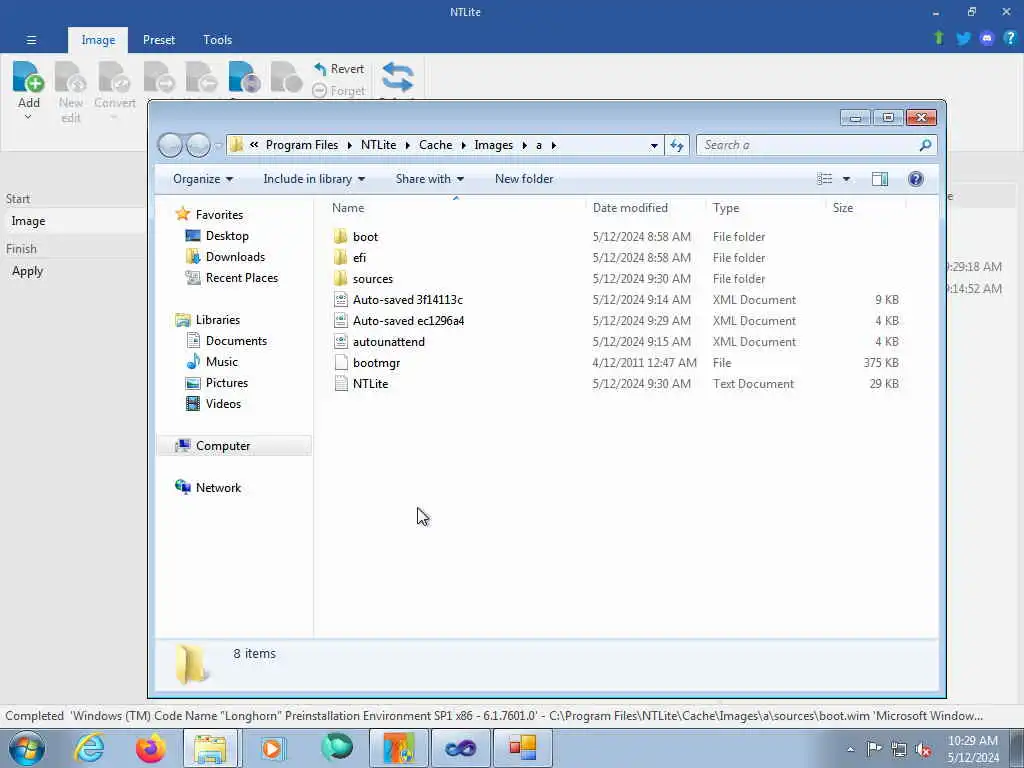Open Downloads in Favorites

pyautogui.click(x=235, y=257)
